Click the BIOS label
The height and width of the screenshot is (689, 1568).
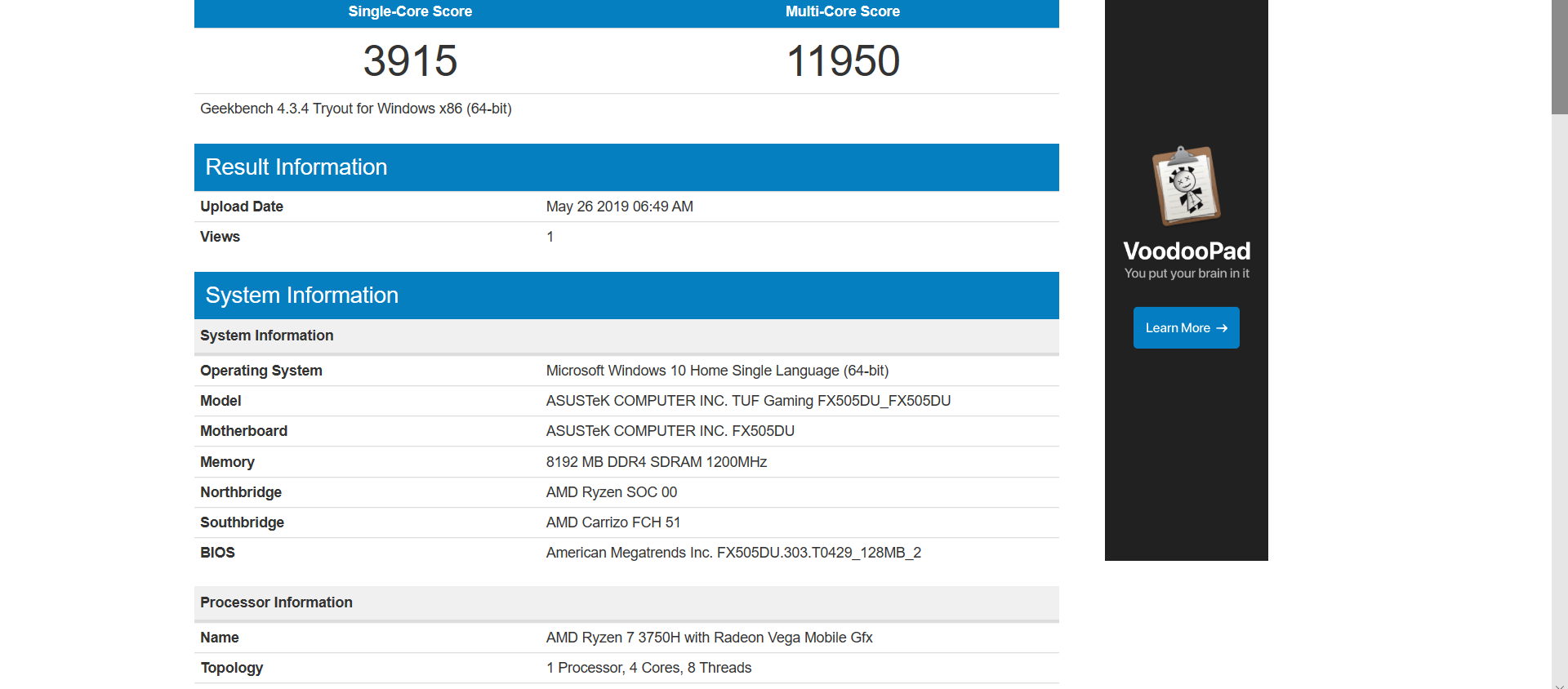(x=217, y=553)
